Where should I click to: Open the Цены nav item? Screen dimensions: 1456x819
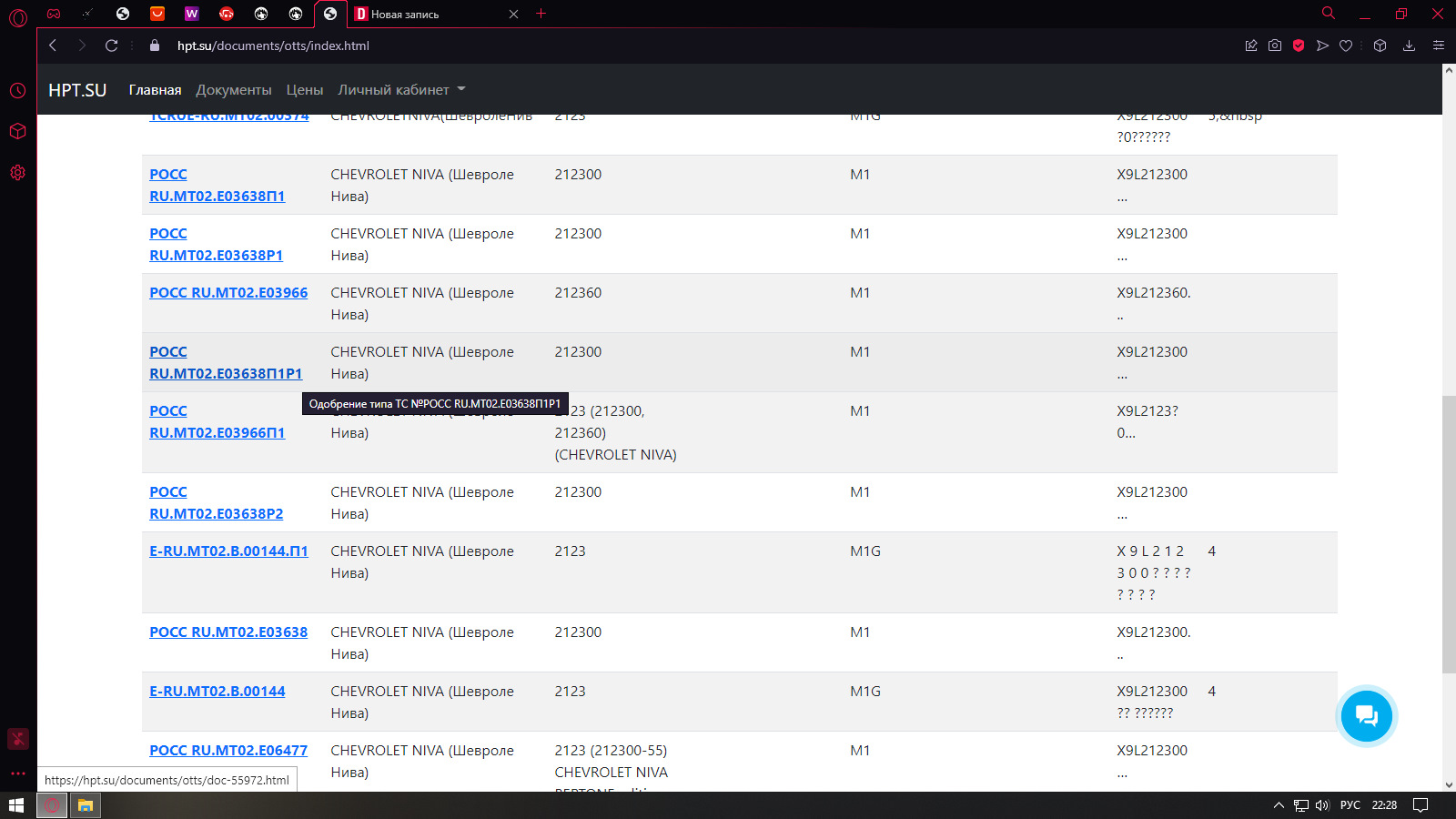pyautogui.click(x=305, y=90)
